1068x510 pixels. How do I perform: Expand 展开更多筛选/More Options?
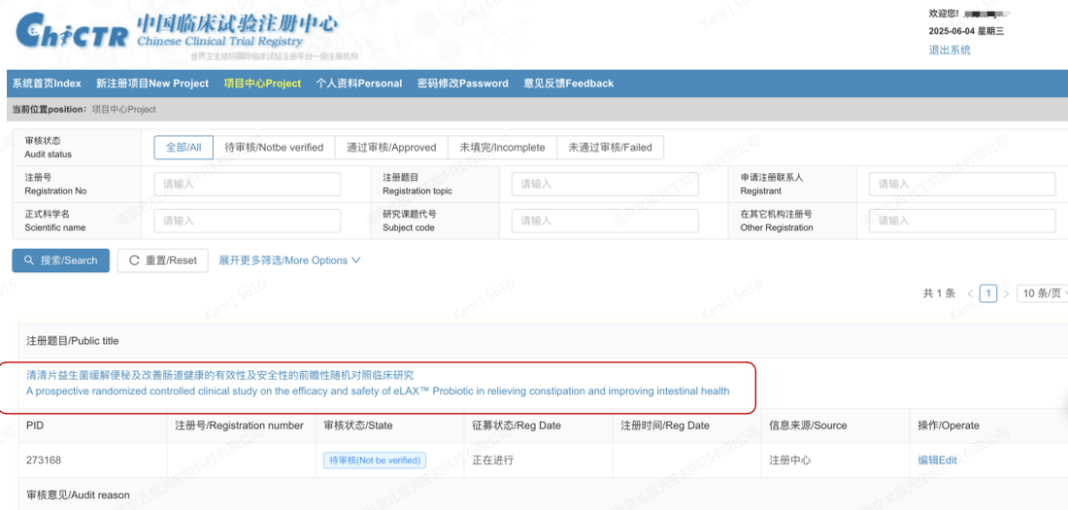point(289,261)
